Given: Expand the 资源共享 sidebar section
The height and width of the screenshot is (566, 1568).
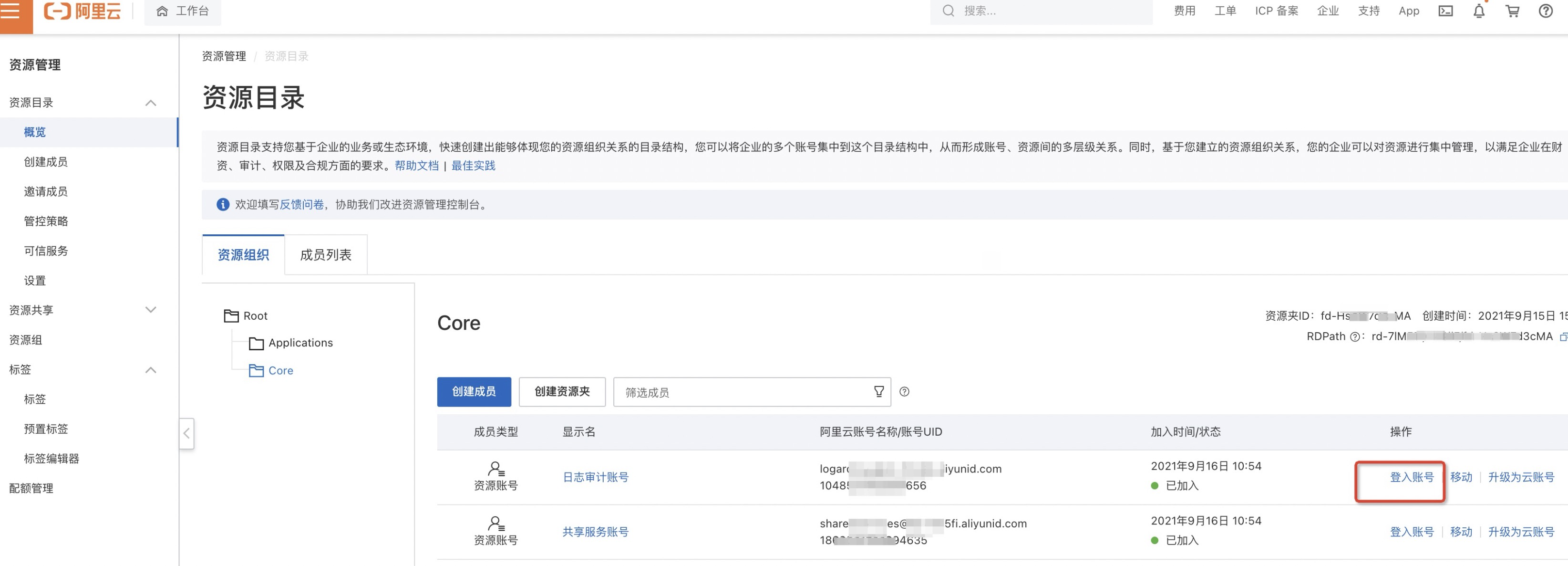Looking at the screenshot, I should tap(151, 310).
